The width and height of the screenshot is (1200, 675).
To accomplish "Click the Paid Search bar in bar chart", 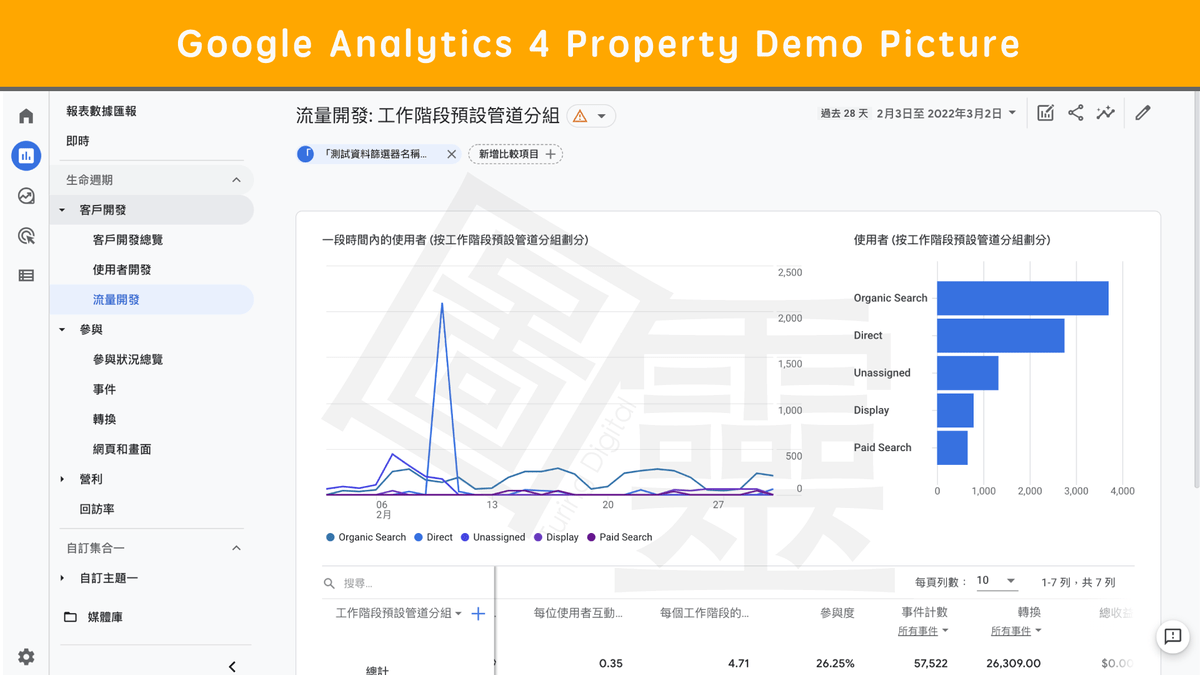I will (x=952, y=448).
